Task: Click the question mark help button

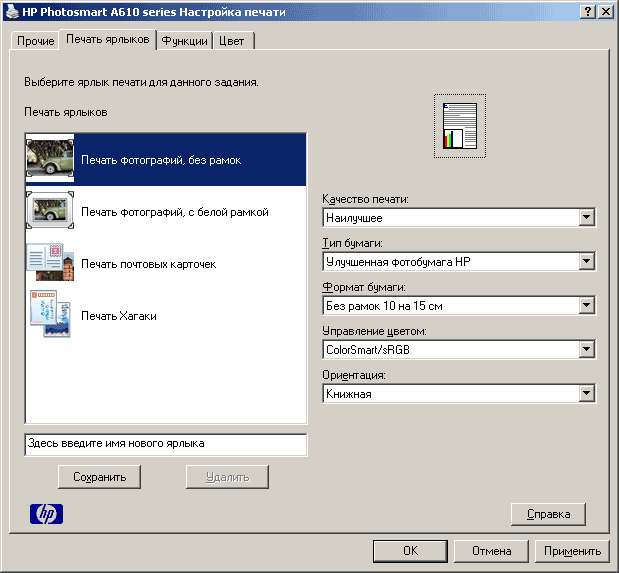Action: tap(588, 11)
